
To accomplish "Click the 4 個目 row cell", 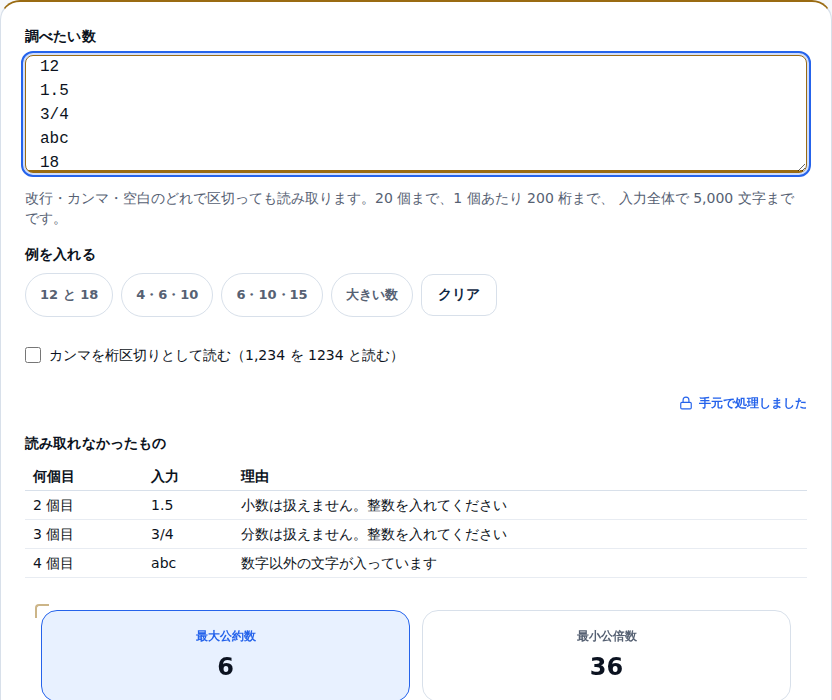I will (53, 563).
